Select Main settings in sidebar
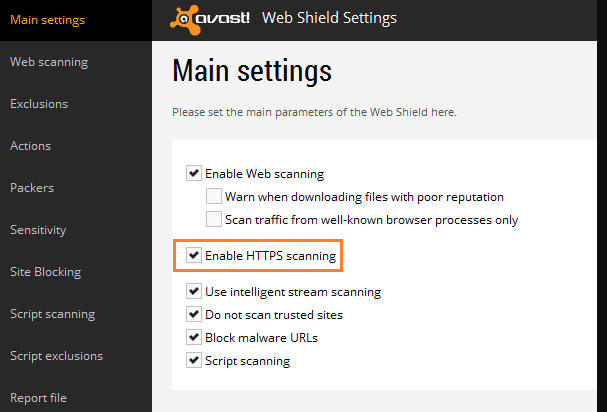Viewport: 607px width, 412px height. tap(48, 20)
